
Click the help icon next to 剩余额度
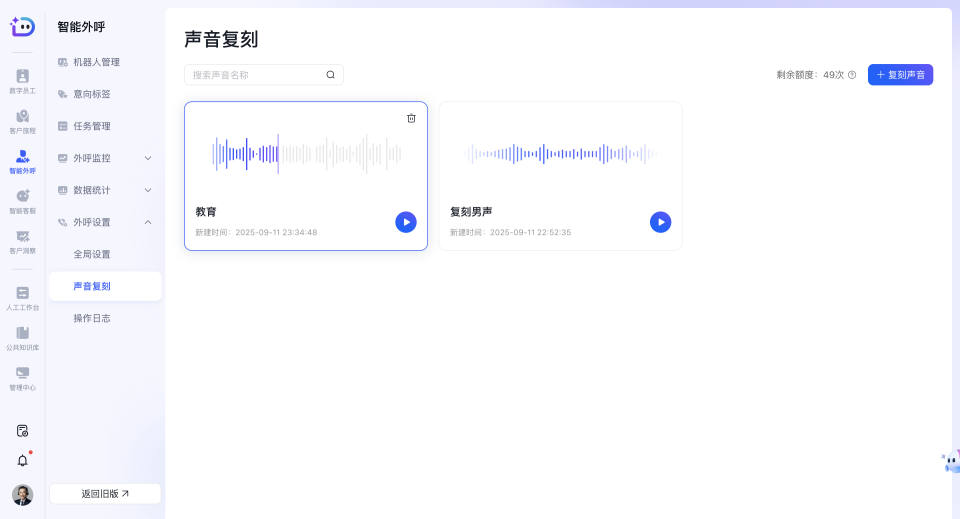coord(852,75)
